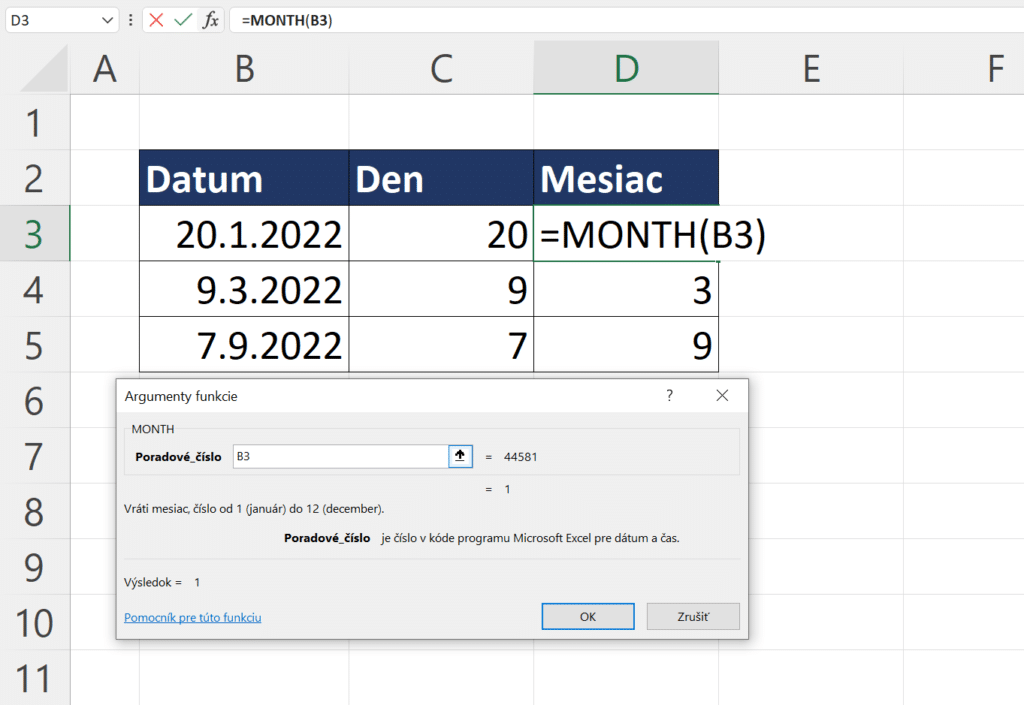
Task: Select column D header
Action: (626, 69)
